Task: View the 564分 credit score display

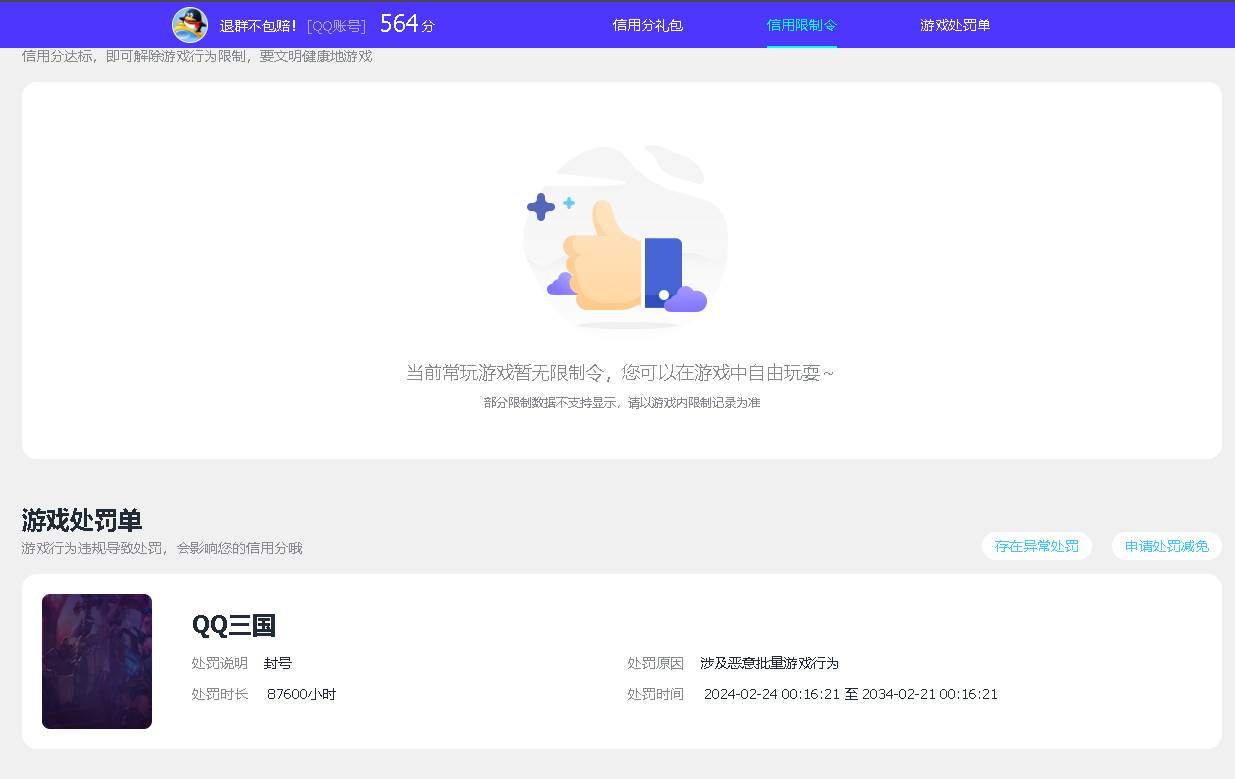Action: click(406, 23)
